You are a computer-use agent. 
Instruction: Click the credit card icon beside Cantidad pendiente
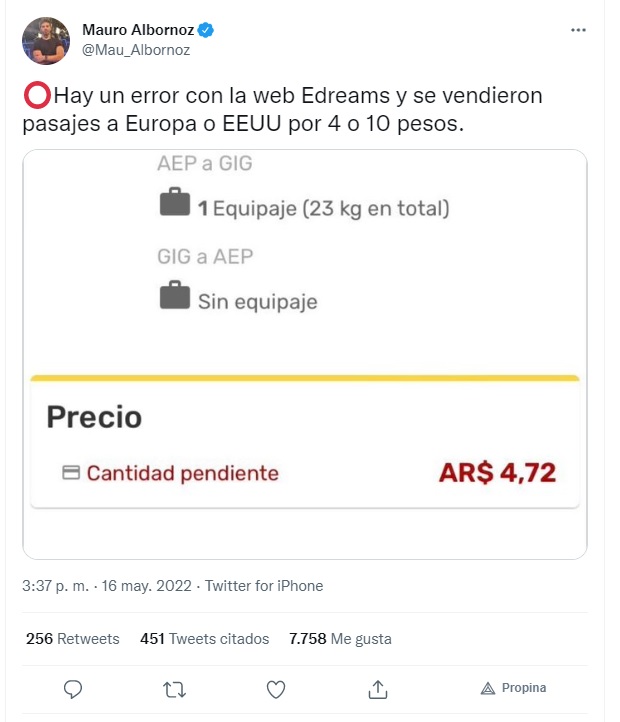point(71,472)
